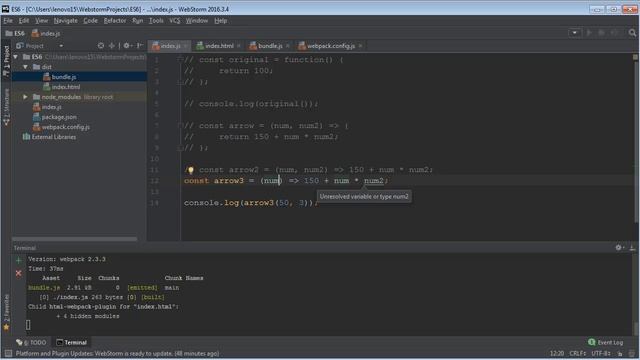Select webpack.config.js in project tree
Image resolution: width=640 pixels, height=360 pixels.
pos(62,127)
